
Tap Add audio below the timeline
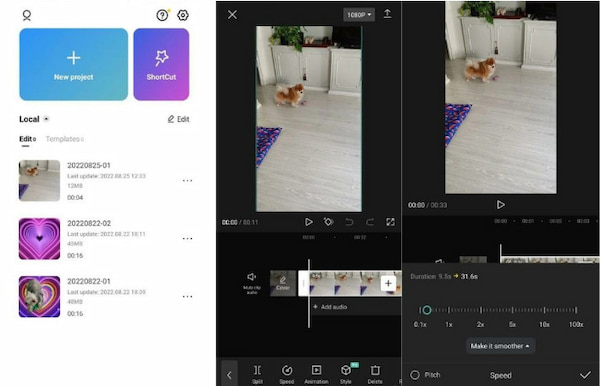330,307
